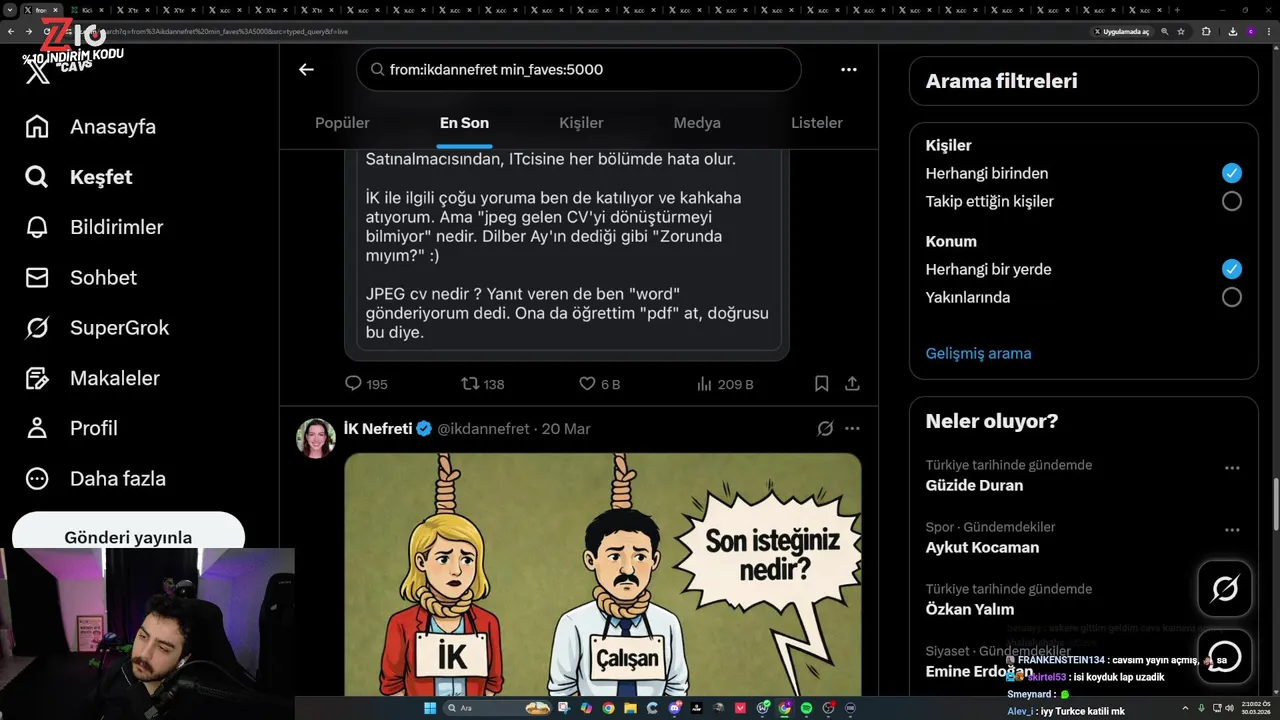Open browser profile avatar

tap(1250, 31)
